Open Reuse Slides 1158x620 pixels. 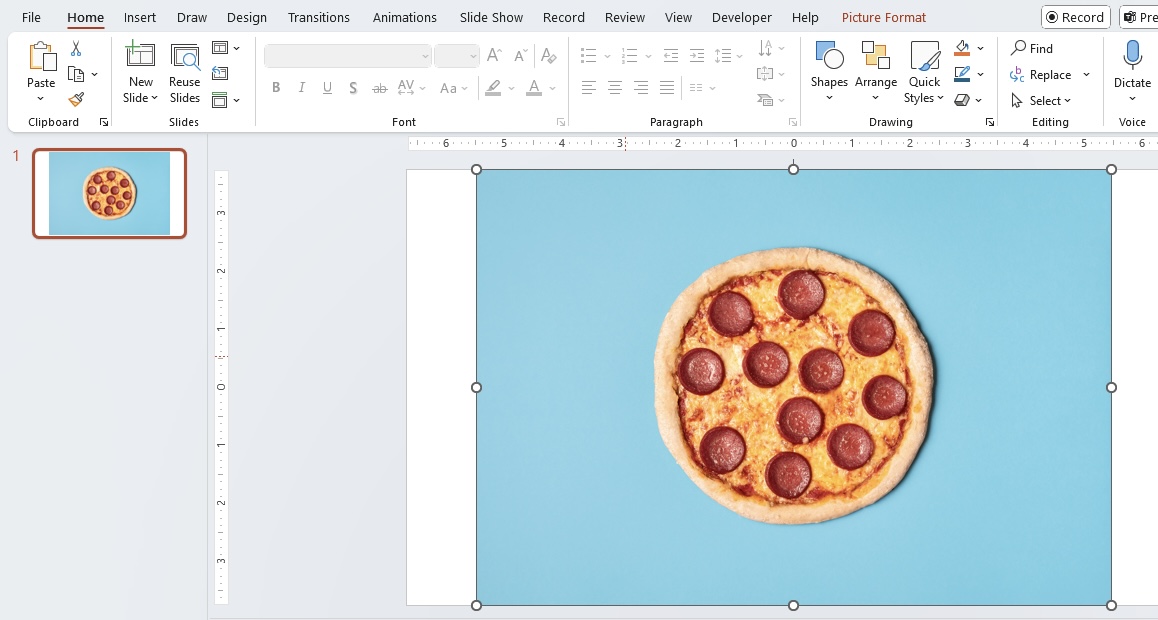(x=185, y=57)
